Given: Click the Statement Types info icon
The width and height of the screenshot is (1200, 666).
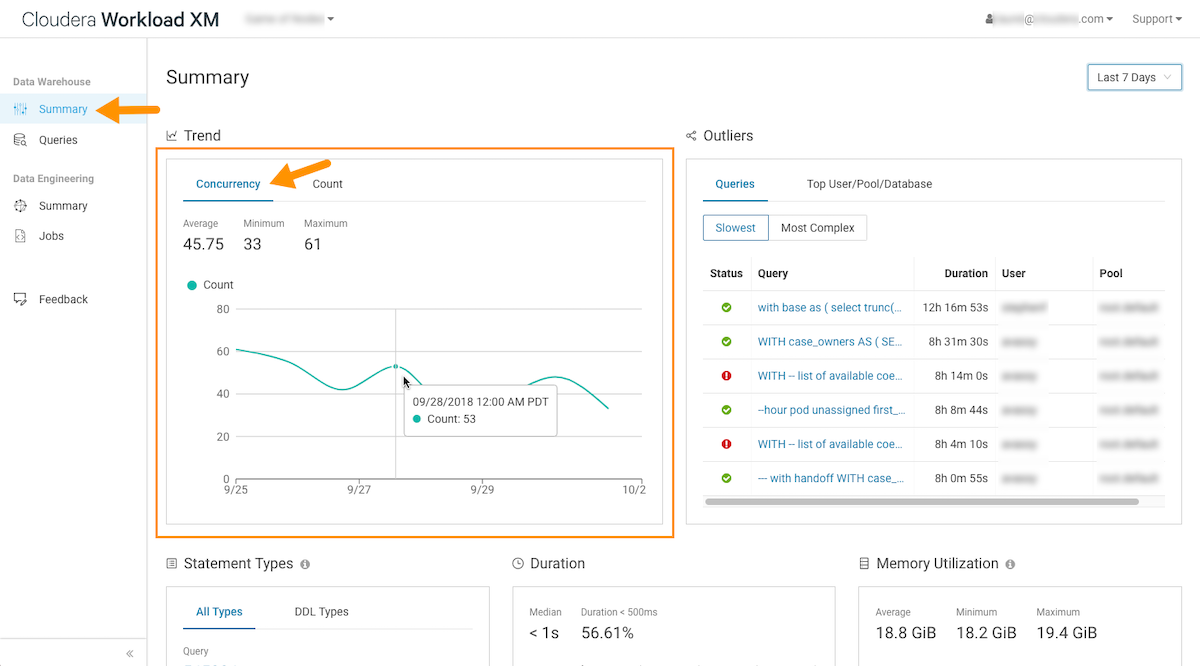Looking at the screenshot, I should (305, 564).
